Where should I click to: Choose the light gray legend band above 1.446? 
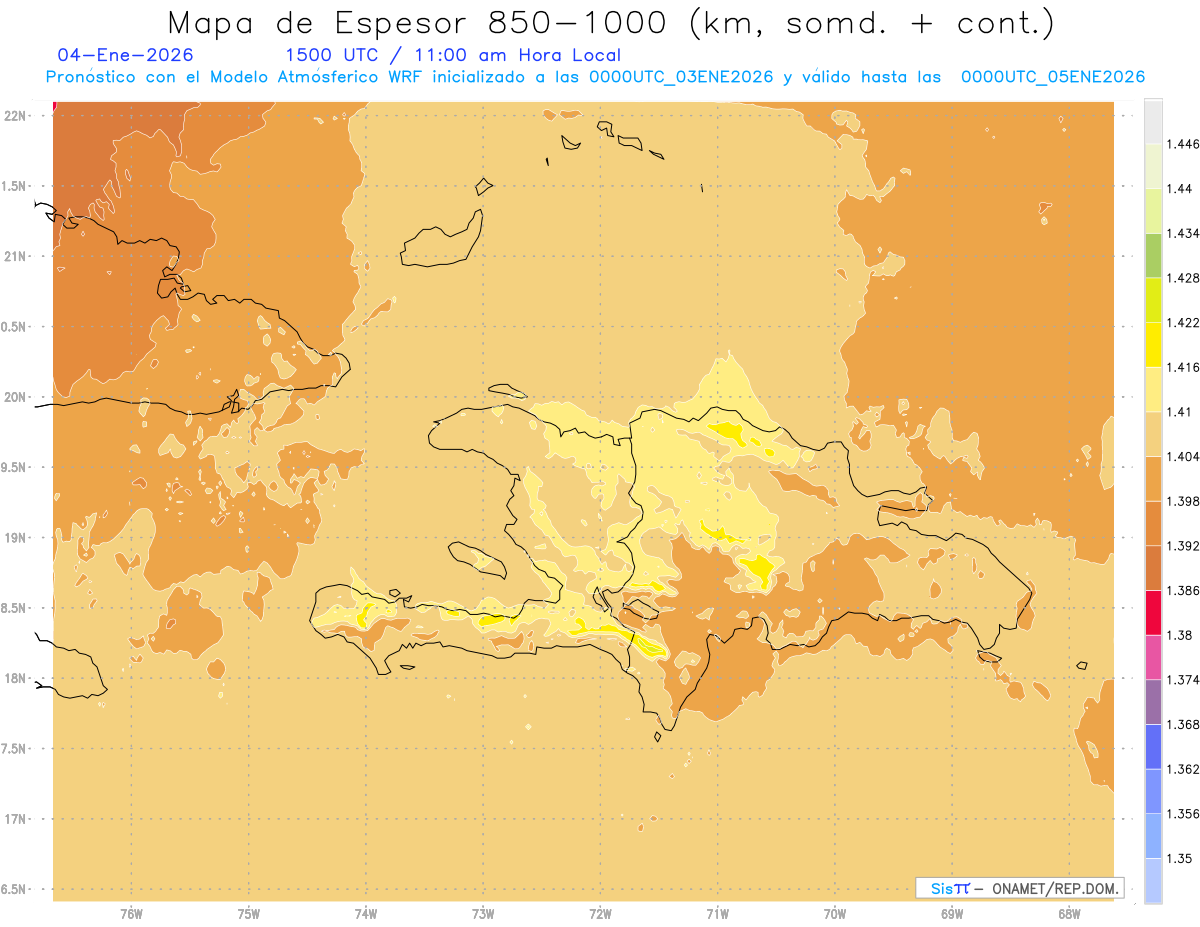point(1153,121)
